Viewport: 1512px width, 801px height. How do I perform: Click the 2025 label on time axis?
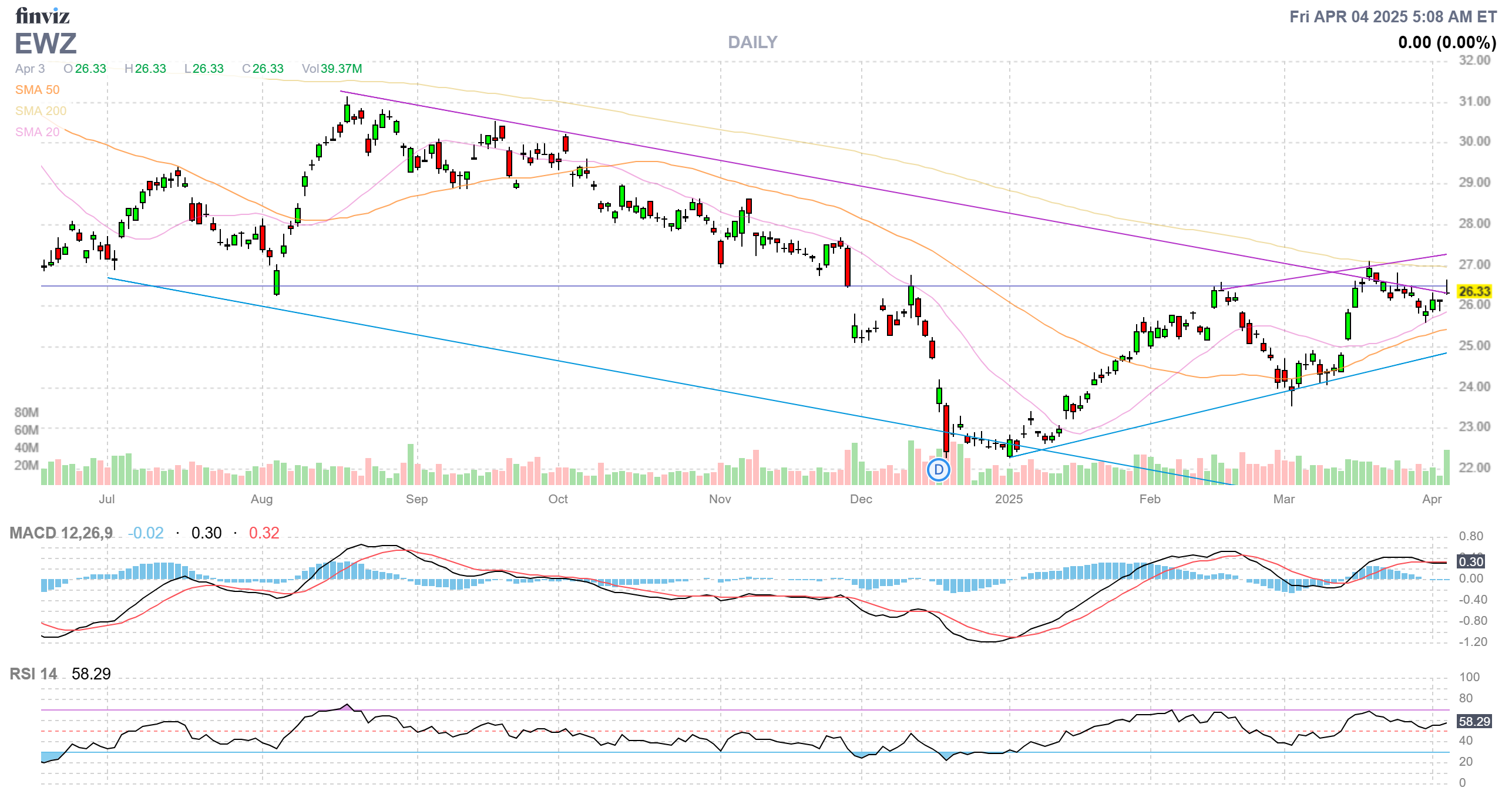point(1009,499)
